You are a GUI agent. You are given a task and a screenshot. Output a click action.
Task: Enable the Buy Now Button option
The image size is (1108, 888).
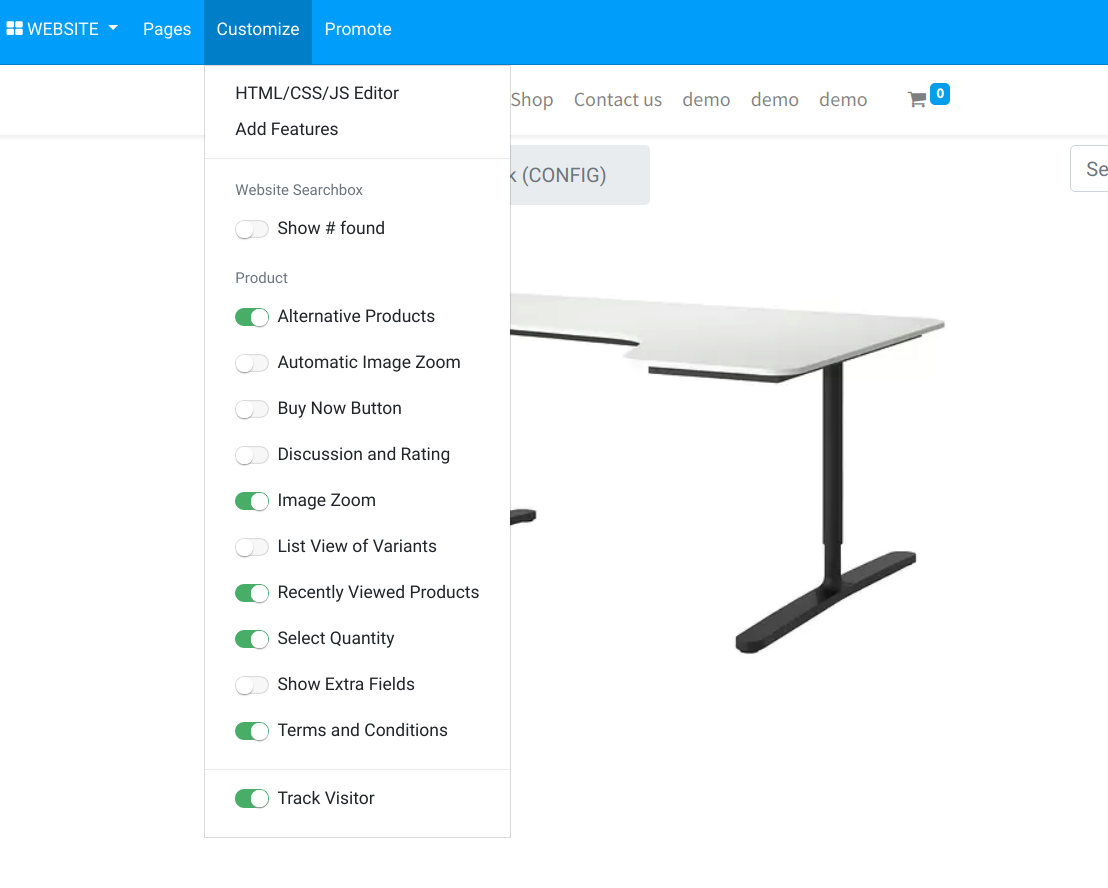click(x=252, y=409)
